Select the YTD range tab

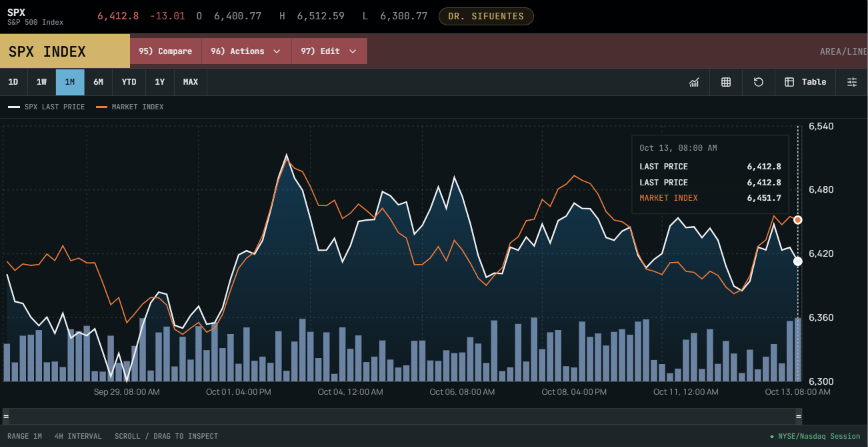click(129, 82)
